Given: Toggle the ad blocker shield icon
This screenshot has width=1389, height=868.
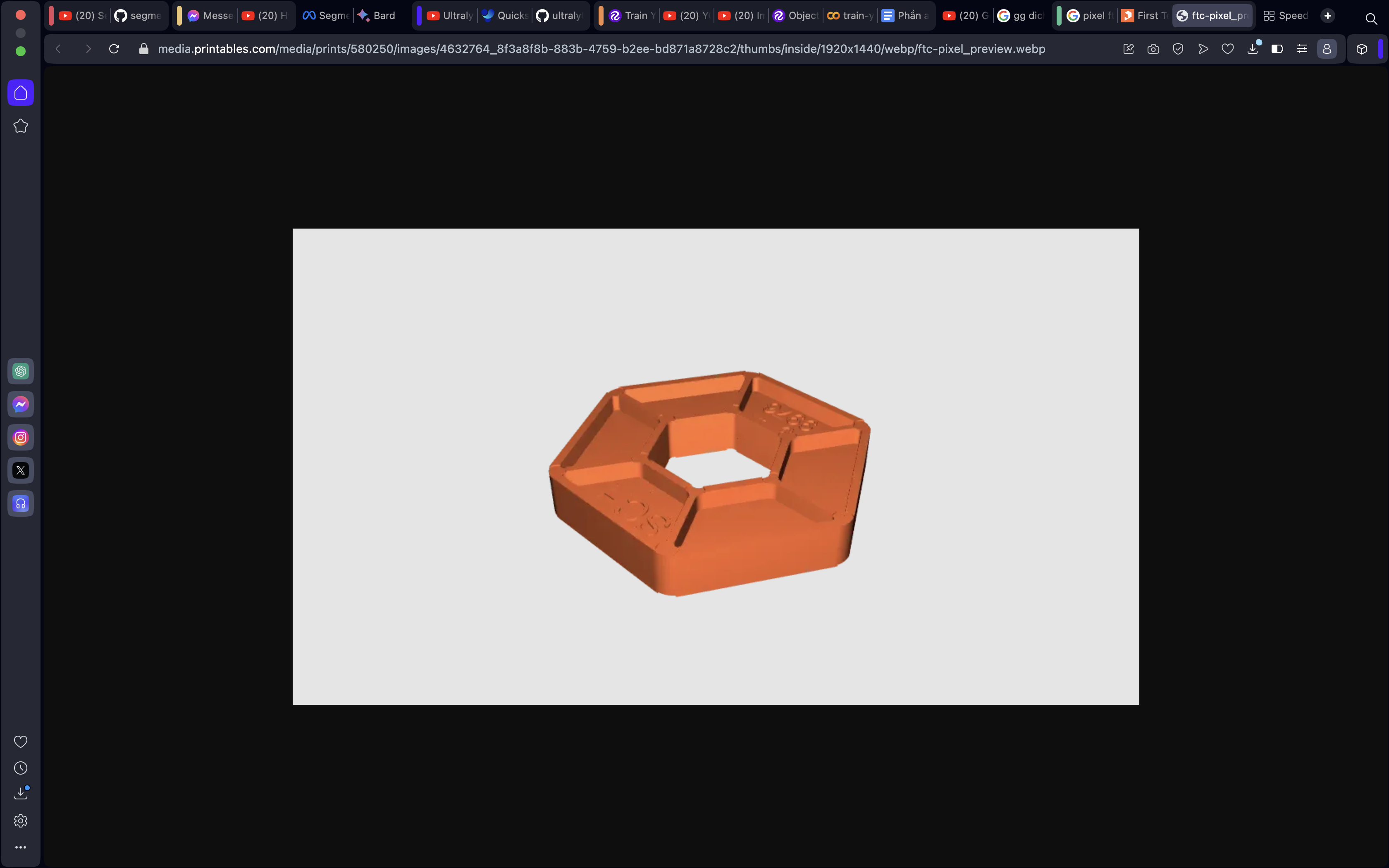Looking at the screenshot, I should pos(1178,49).
